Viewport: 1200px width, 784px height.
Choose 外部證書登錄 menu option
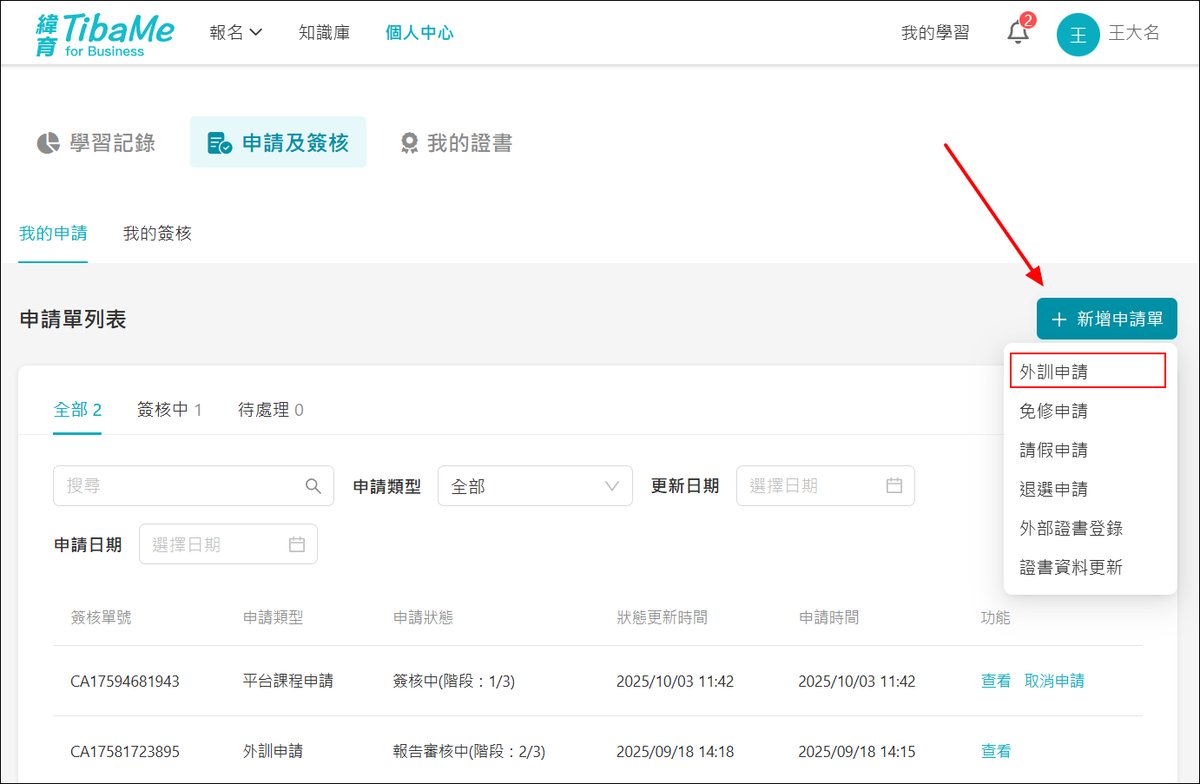click(1071, 528)
